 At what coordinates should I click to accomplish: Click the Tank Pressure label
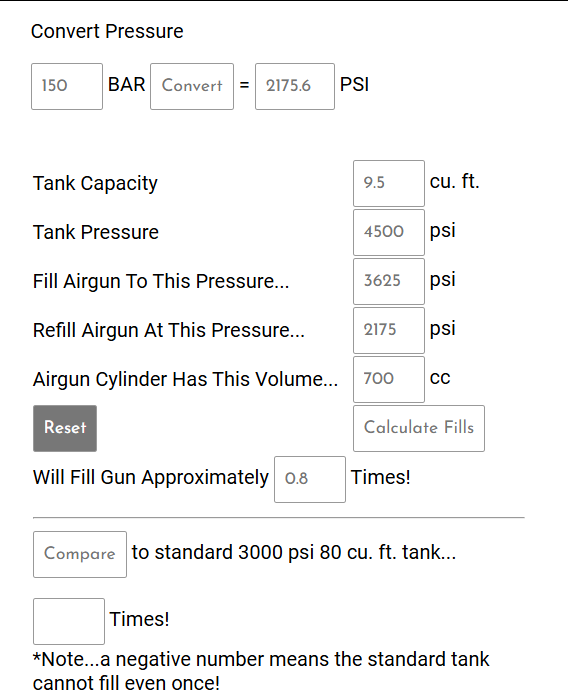96,232
